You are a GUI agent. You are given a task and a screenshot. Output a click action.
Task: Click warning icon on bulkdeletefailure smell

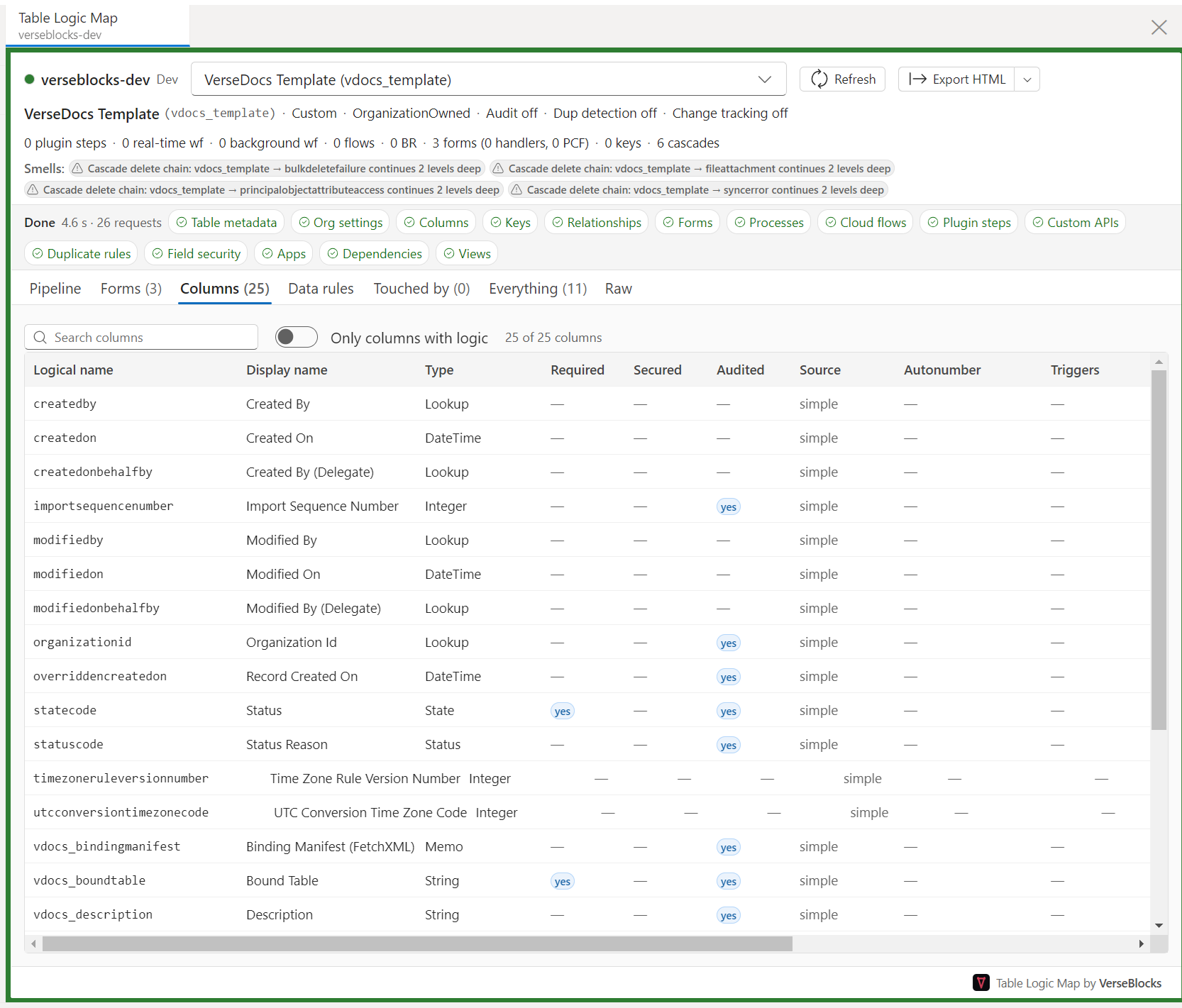click(x=77, y=169)
